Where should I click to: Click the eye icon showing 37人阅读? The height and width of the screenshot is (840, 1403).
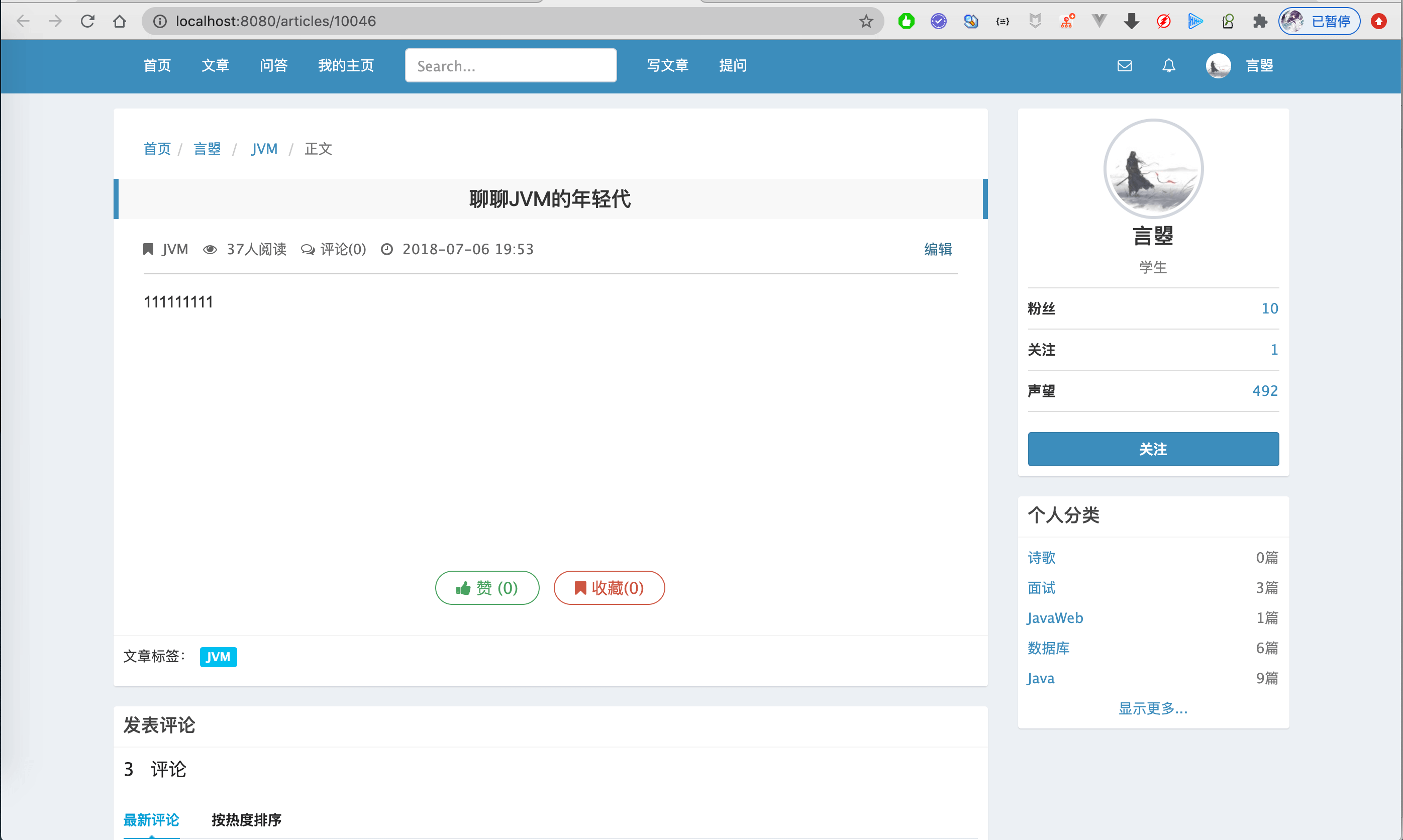[x=210, y=249]
